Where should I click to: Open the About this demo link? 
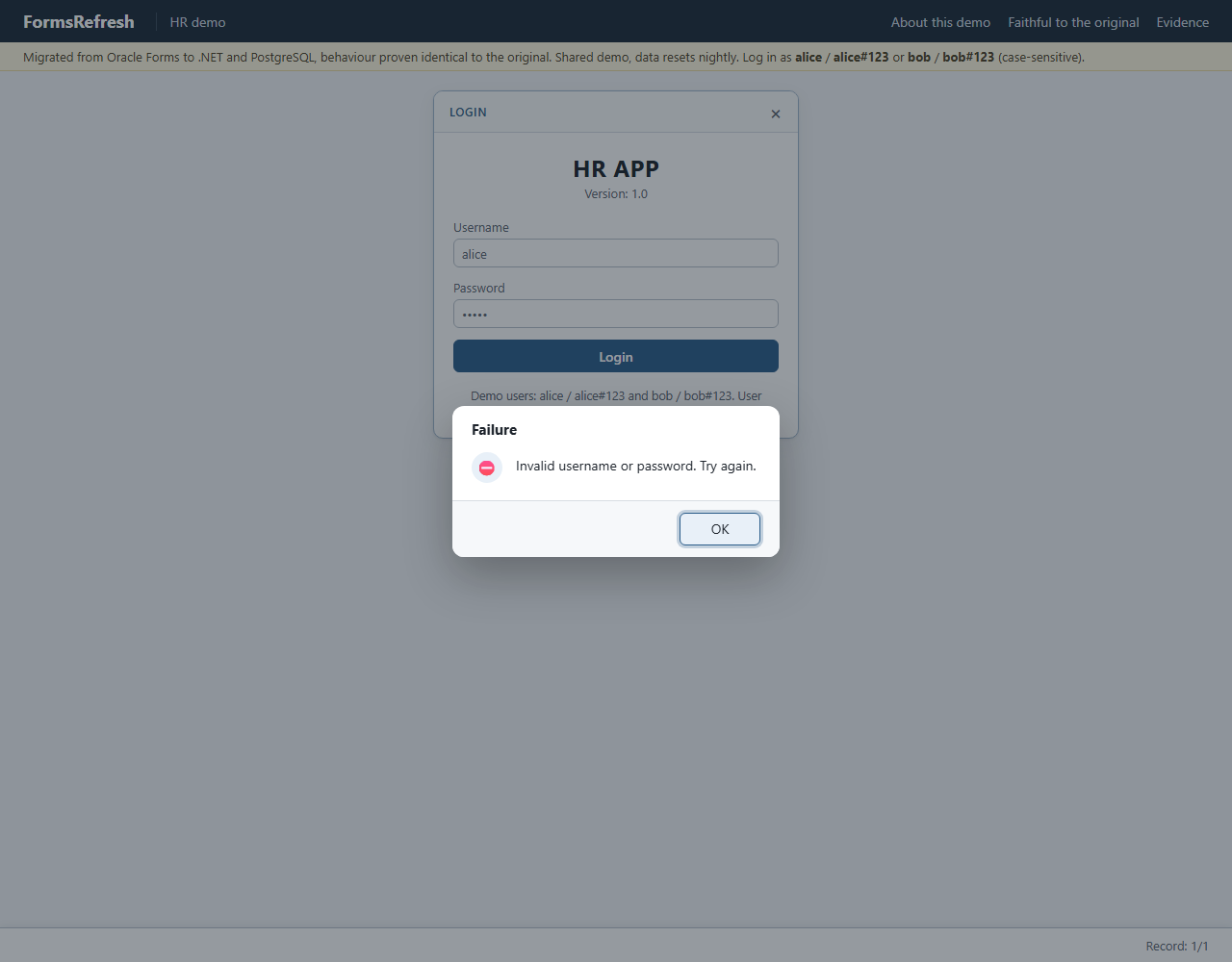(940, 22)
